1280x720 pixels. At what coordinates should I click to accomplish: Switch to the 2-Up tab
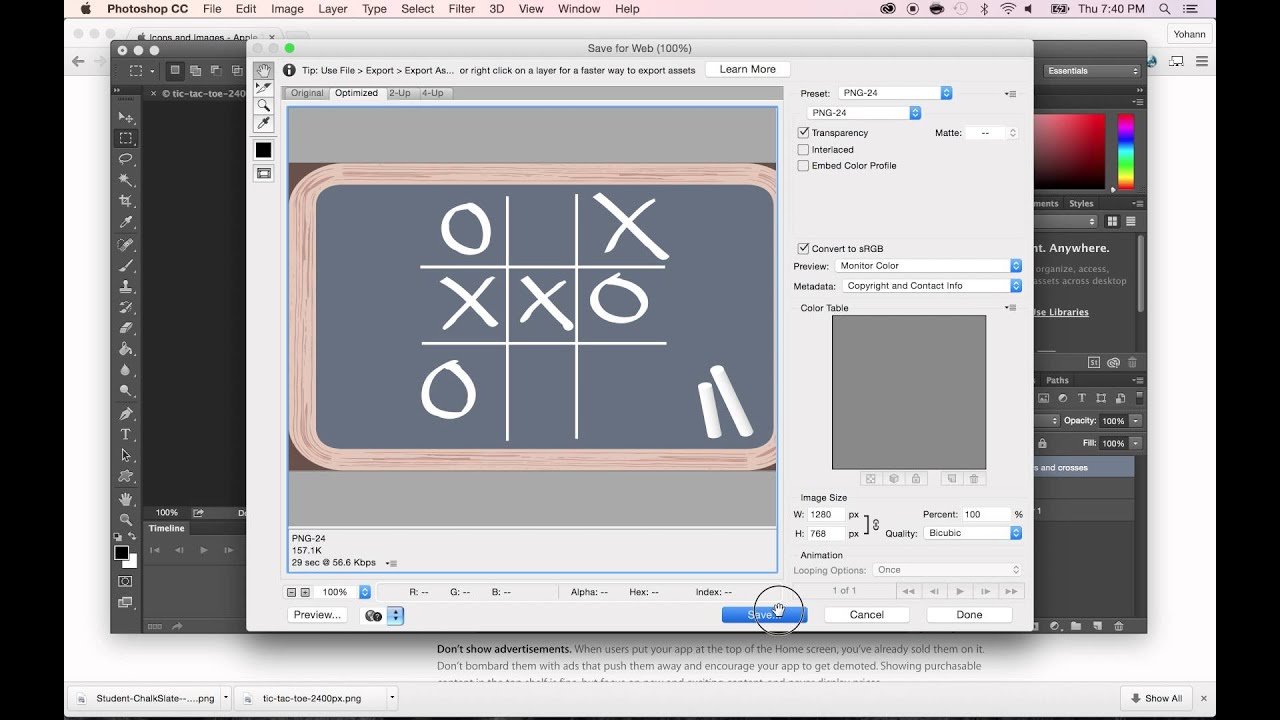pyautogui.click(x=400, y=93)
